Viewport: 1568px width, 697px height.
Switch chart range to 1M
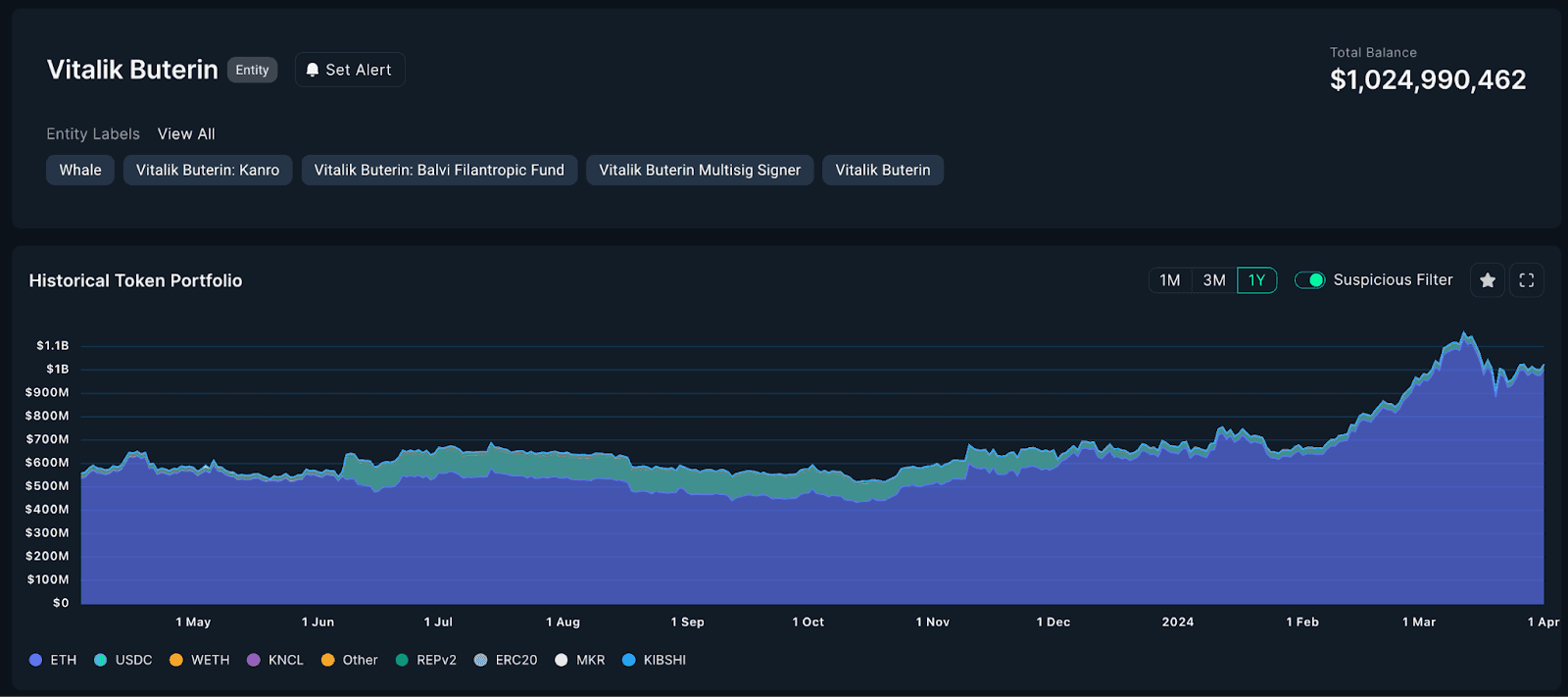point(1170,280)
